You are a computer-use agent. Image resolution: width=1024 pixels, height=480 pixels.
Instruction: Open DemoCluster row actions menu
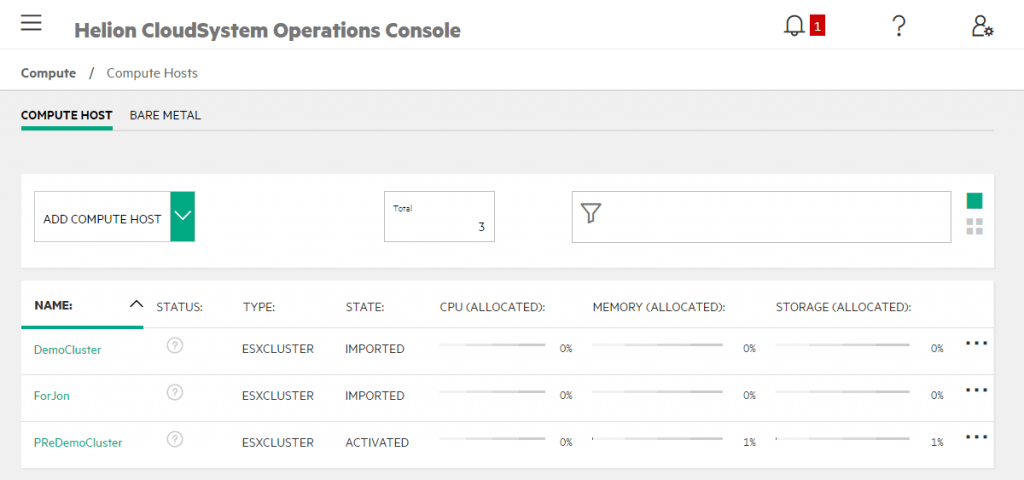(976, 343)
